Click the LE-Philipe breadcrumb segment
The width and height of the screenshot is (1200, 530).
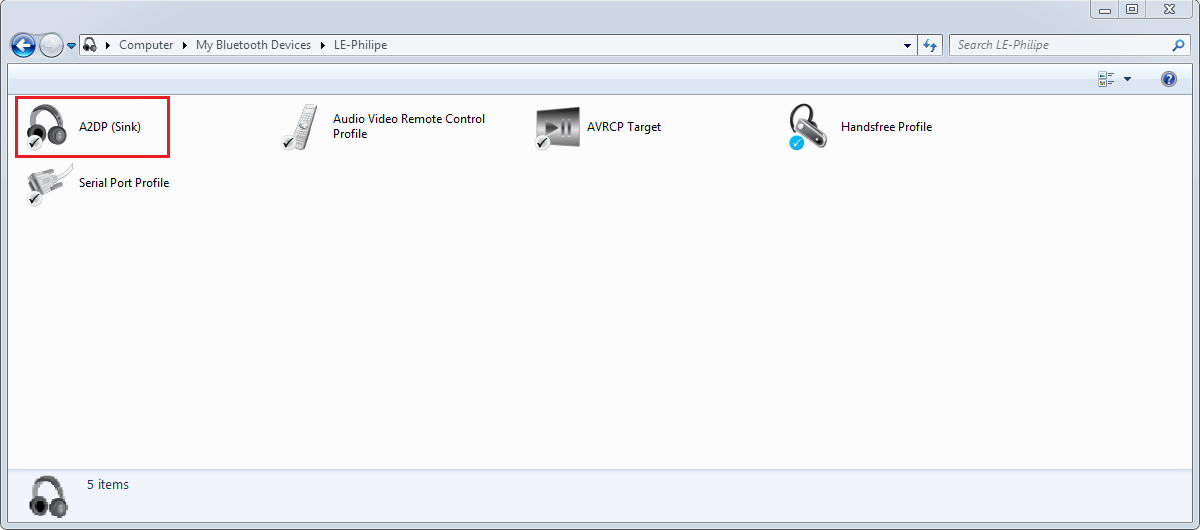point(360,45)
